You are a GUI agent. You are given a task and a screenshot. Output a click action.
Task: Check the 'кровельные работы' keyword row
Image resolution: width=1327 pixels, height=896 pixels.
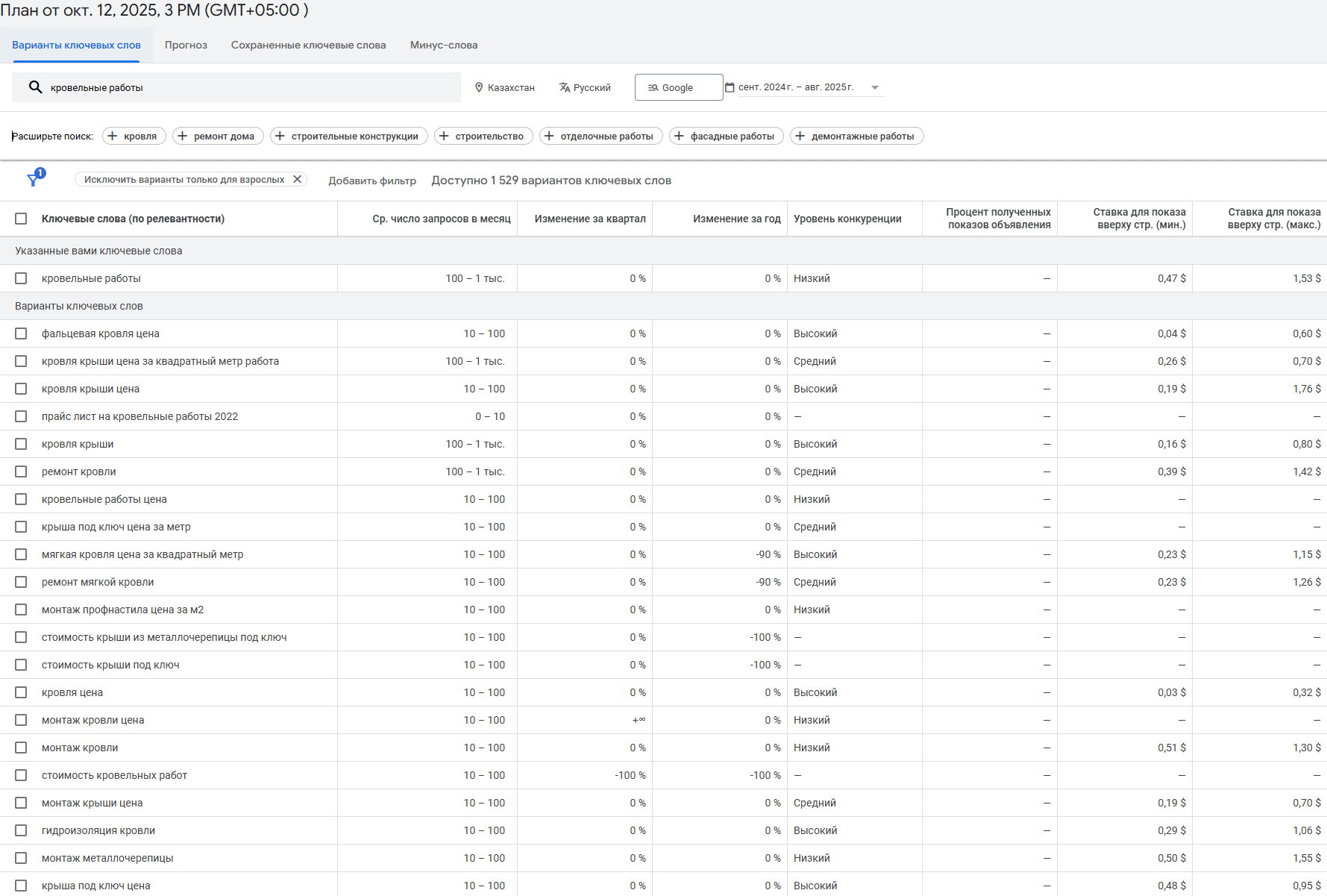click(21, 278)
